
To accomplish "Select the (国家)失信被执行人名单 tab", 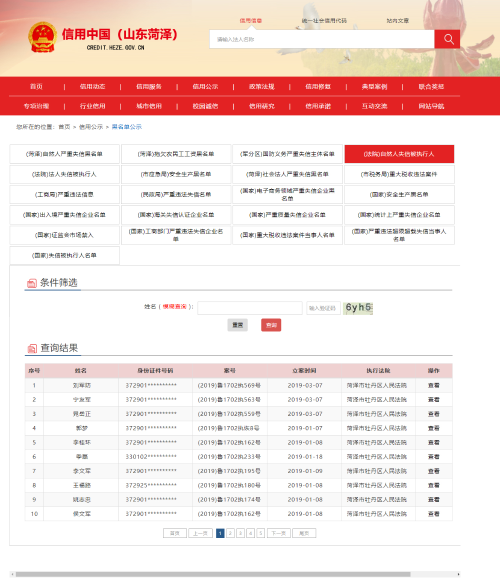I will [x=64, y=256].
